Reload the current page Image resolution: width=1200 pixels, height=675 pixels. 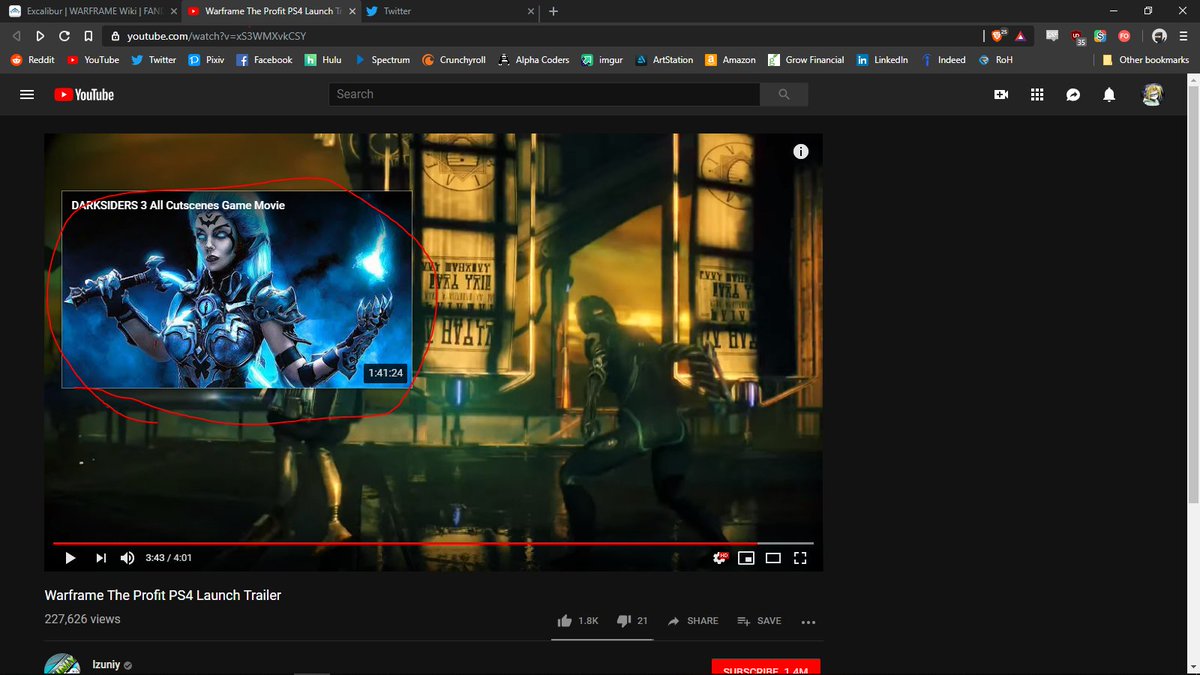click(x=64, y=36)
